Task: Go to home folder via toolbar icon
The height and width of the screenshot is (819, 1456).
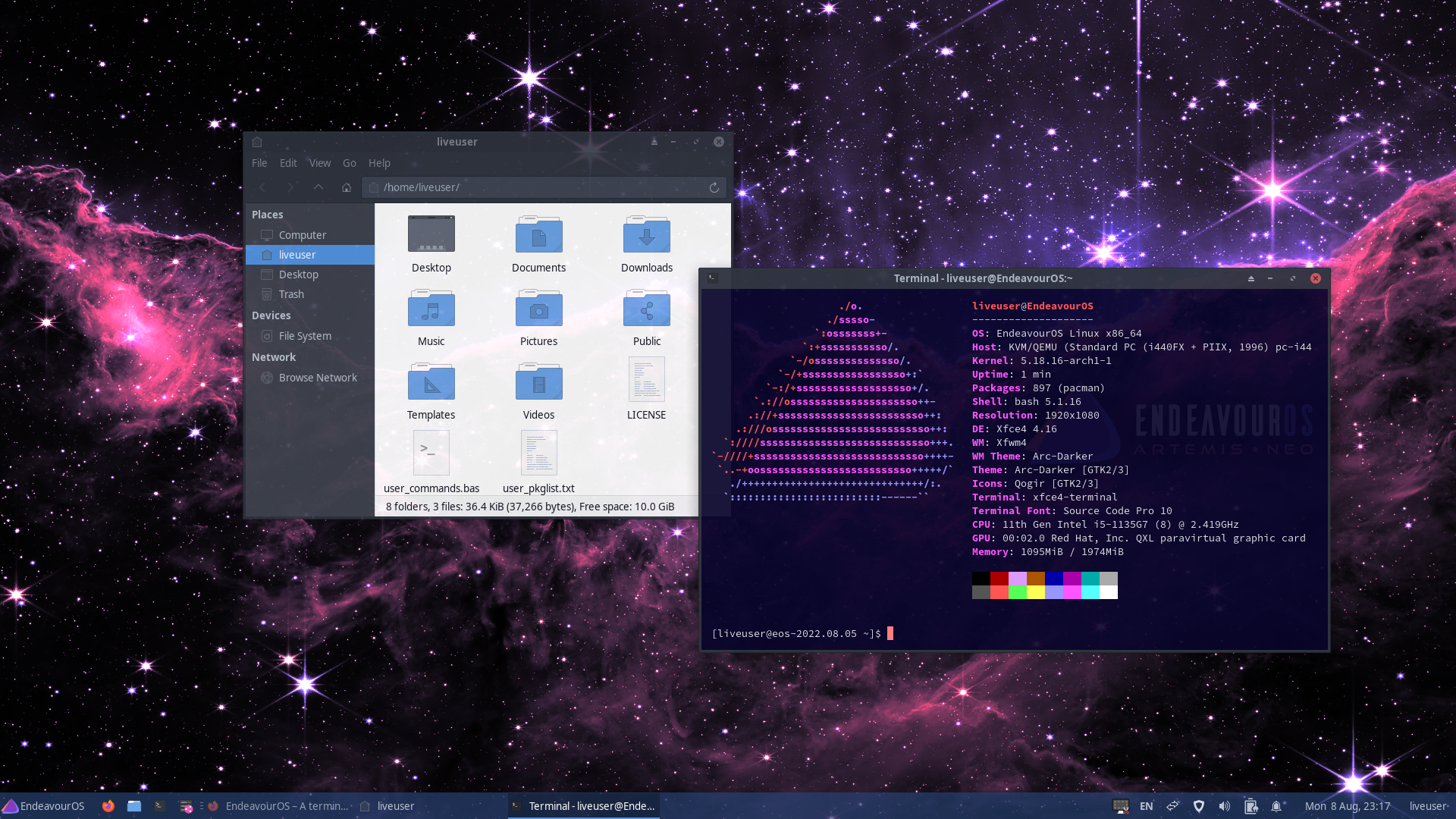Action: pos(347,187)
